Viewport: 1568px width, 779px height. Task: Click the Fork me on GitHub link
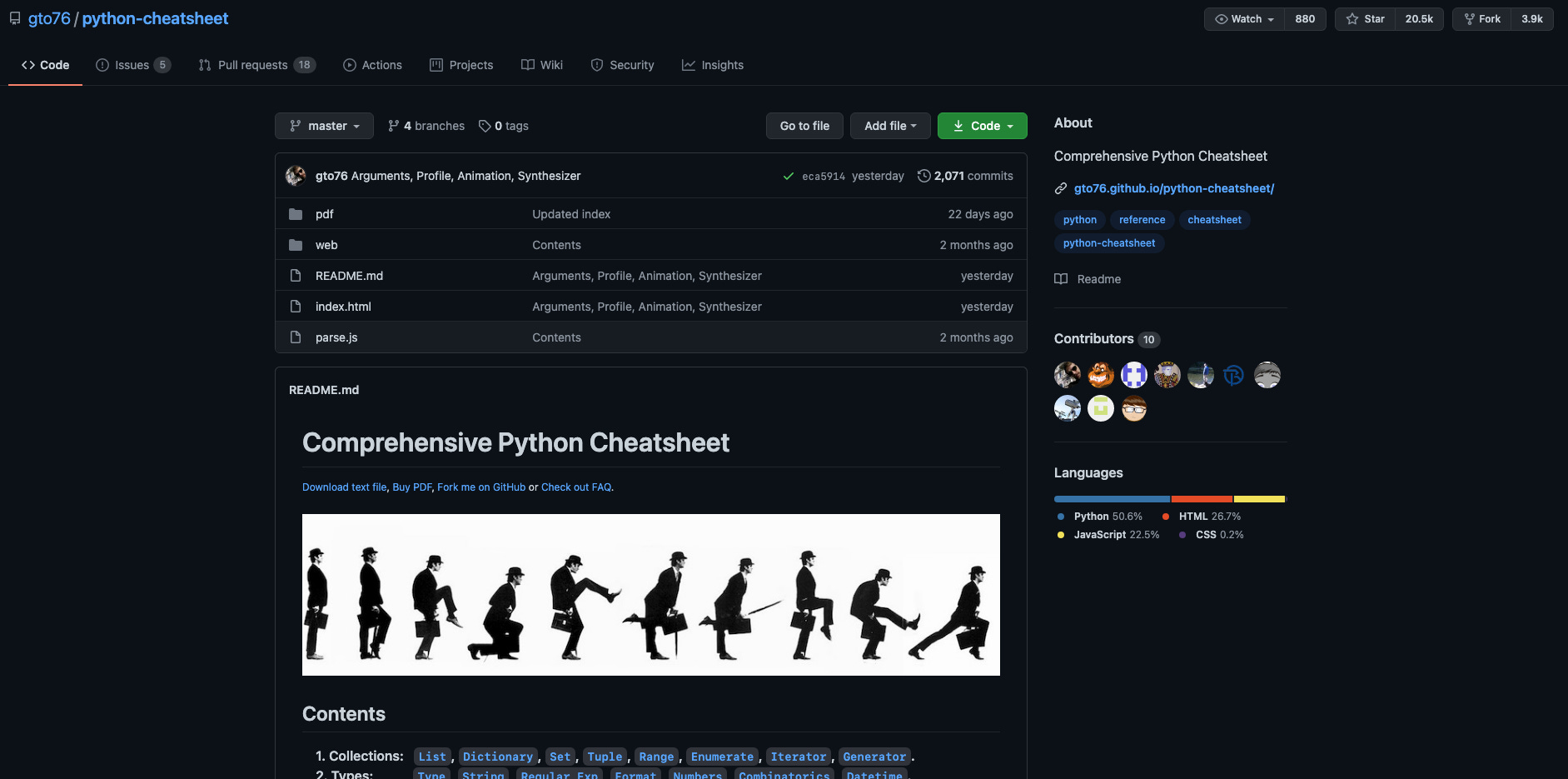[x=481, y=487]
